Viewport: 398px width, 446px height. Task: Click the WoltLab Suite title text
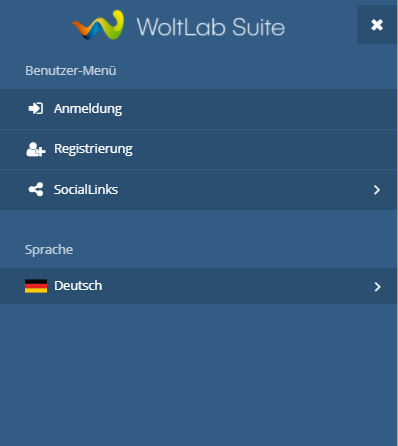click(211, 27)
